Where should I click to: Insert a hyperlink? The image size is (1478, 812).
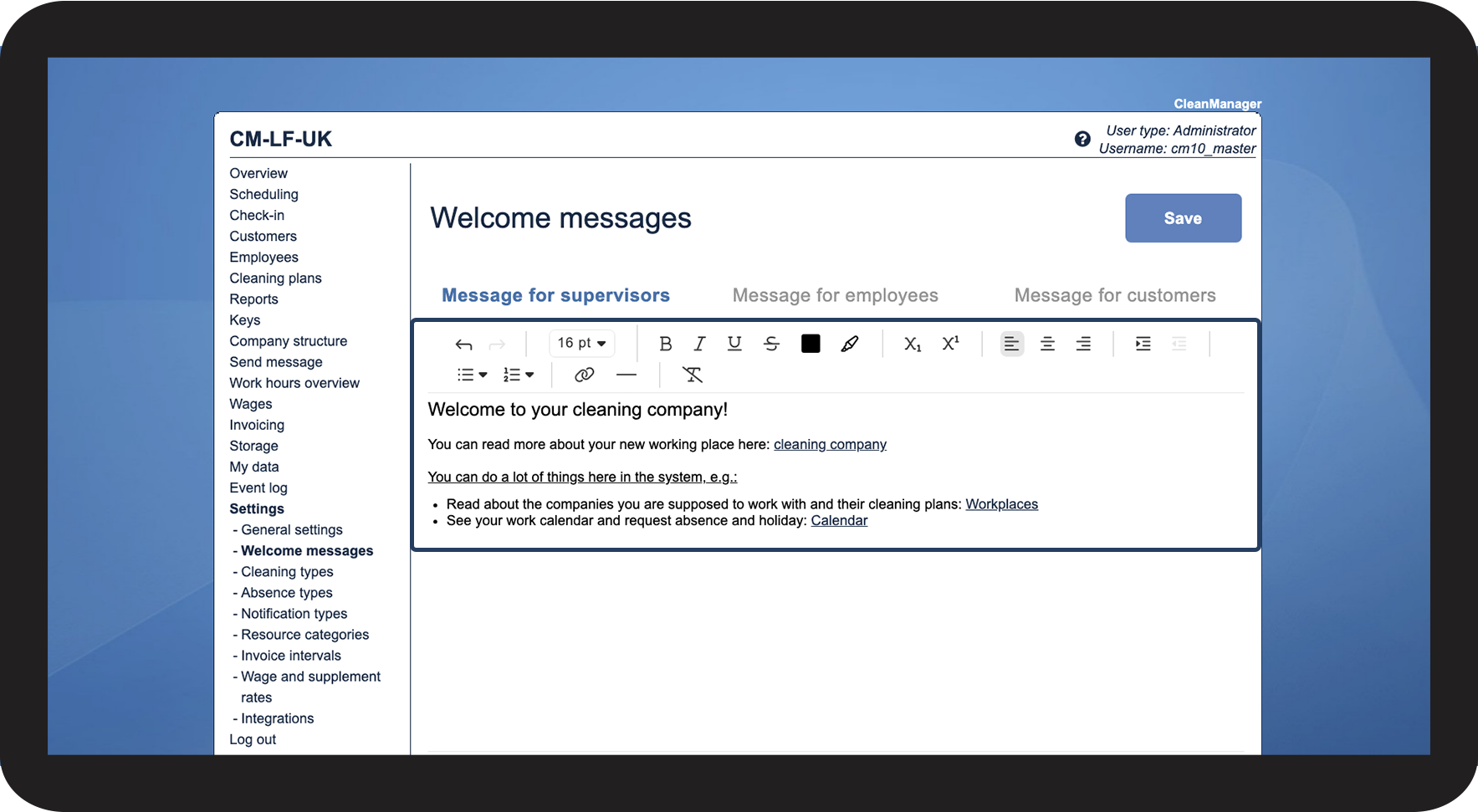tap(584, 375)
